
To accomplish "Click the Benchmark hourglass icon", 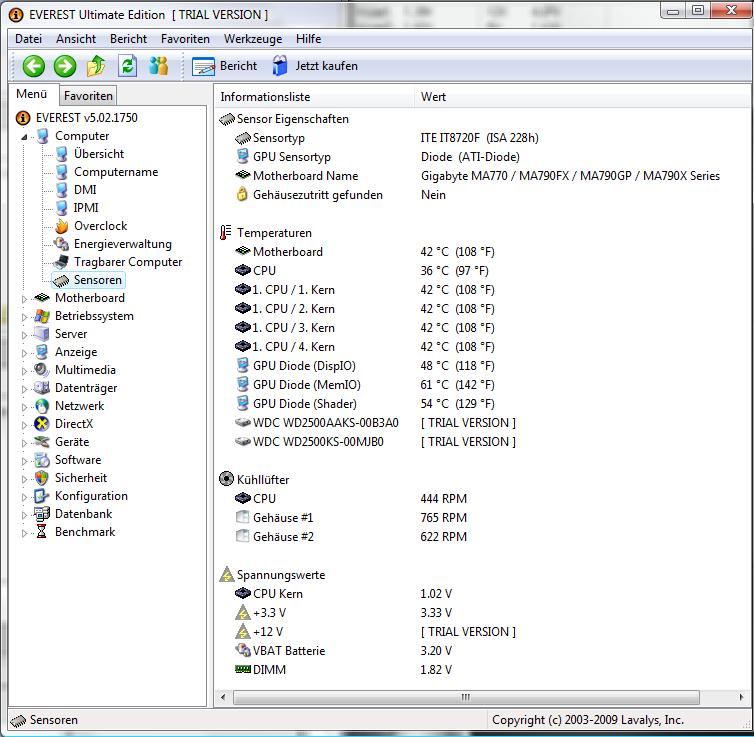I will tap(42, 532).
